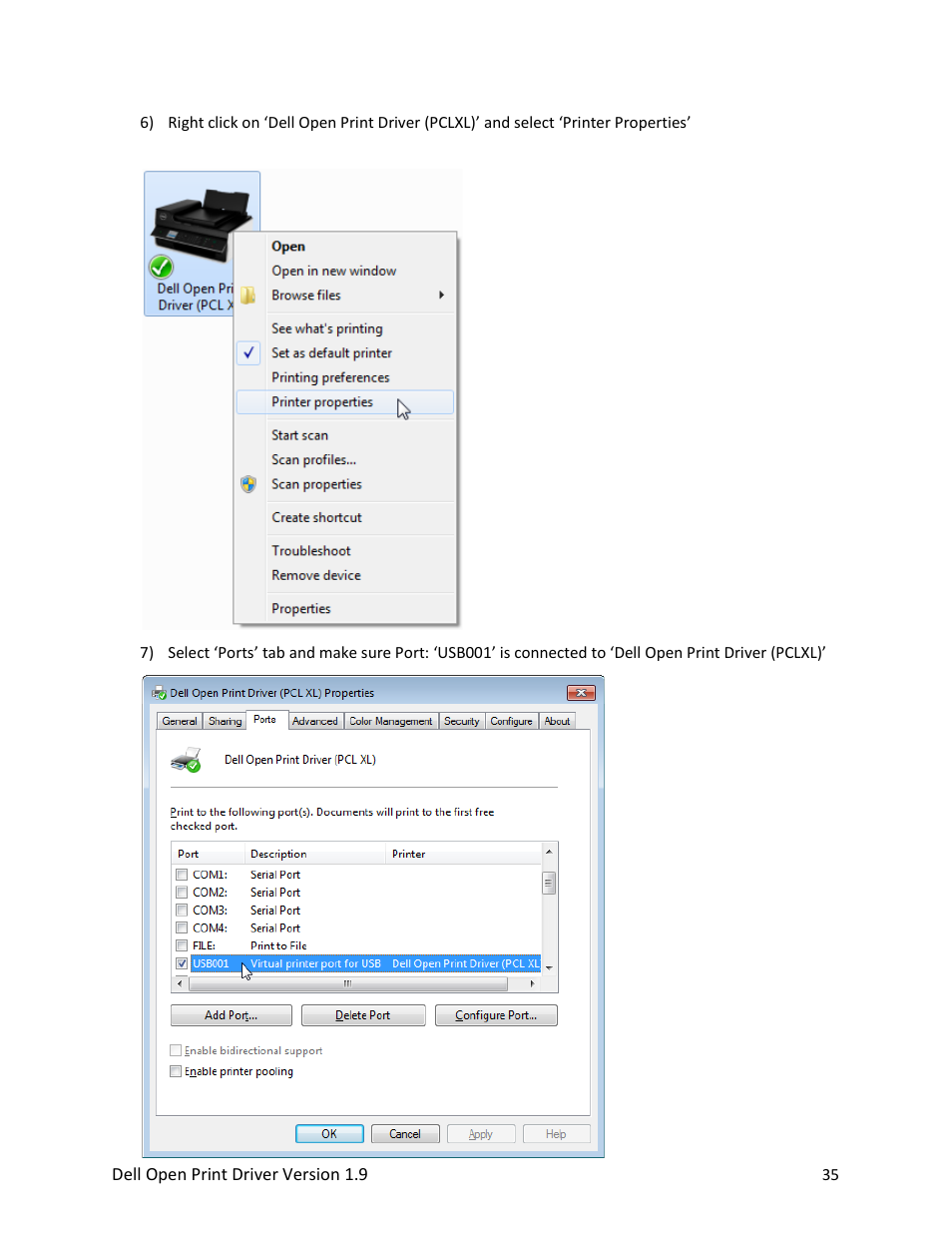The image size is (952, 1233).
Task: Select the Ports tab
Action: pyautogui.click(x=265, y=719)
